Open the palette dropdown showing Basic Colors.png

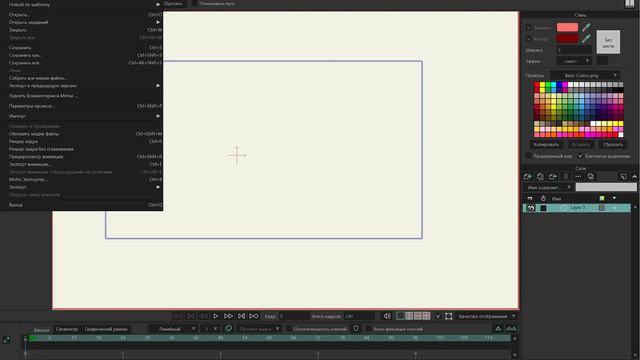tap(585, 76)
